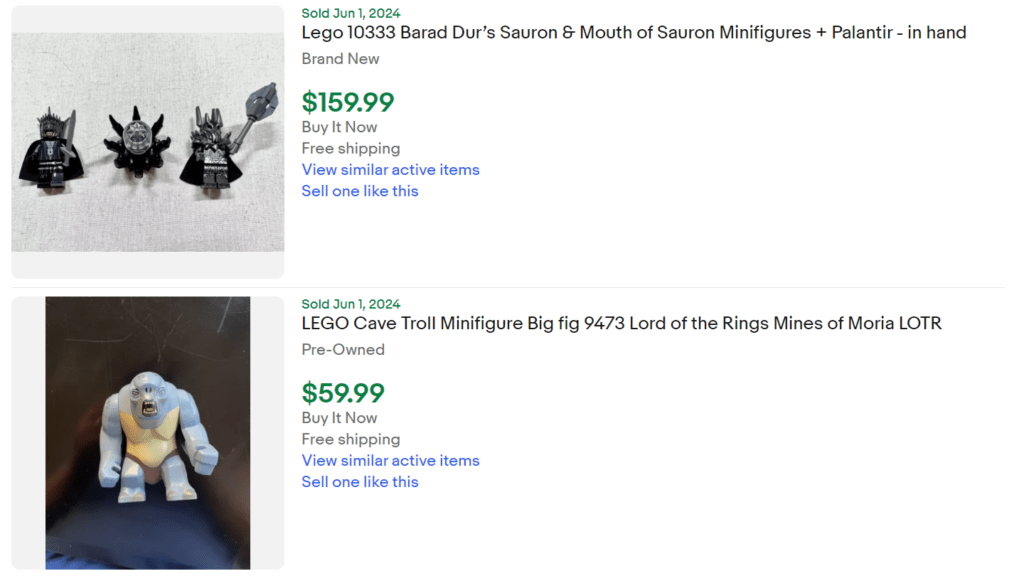Image resolution: width=1024 pixels, height=576 pixels.
Task: Click the Sold Jun 1, 2024 label on the Sauron listing
Action: (351, 13)
